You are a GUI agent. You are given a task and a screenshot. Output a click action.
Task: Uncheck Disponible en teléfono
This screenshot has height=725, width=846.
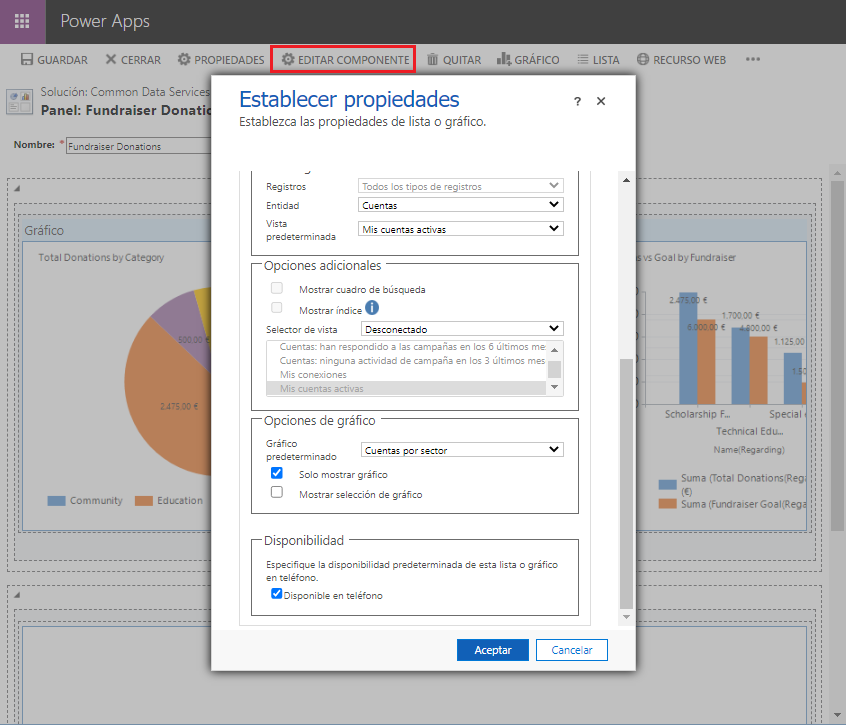[276, 594]
